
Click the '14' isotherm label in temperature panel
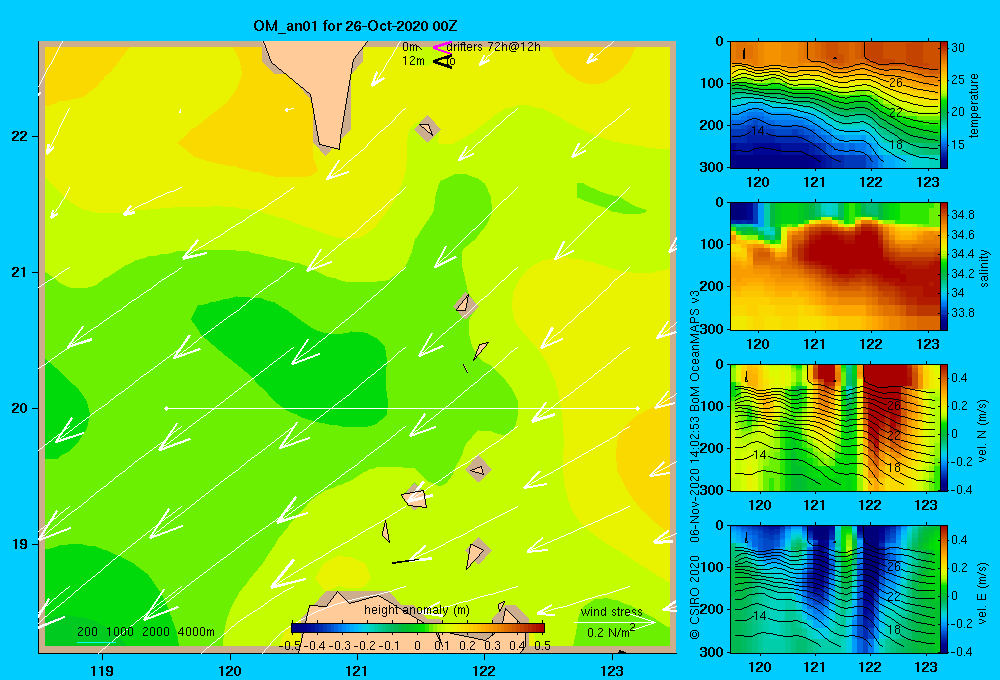pyautogui.click(x=757, y=131)
